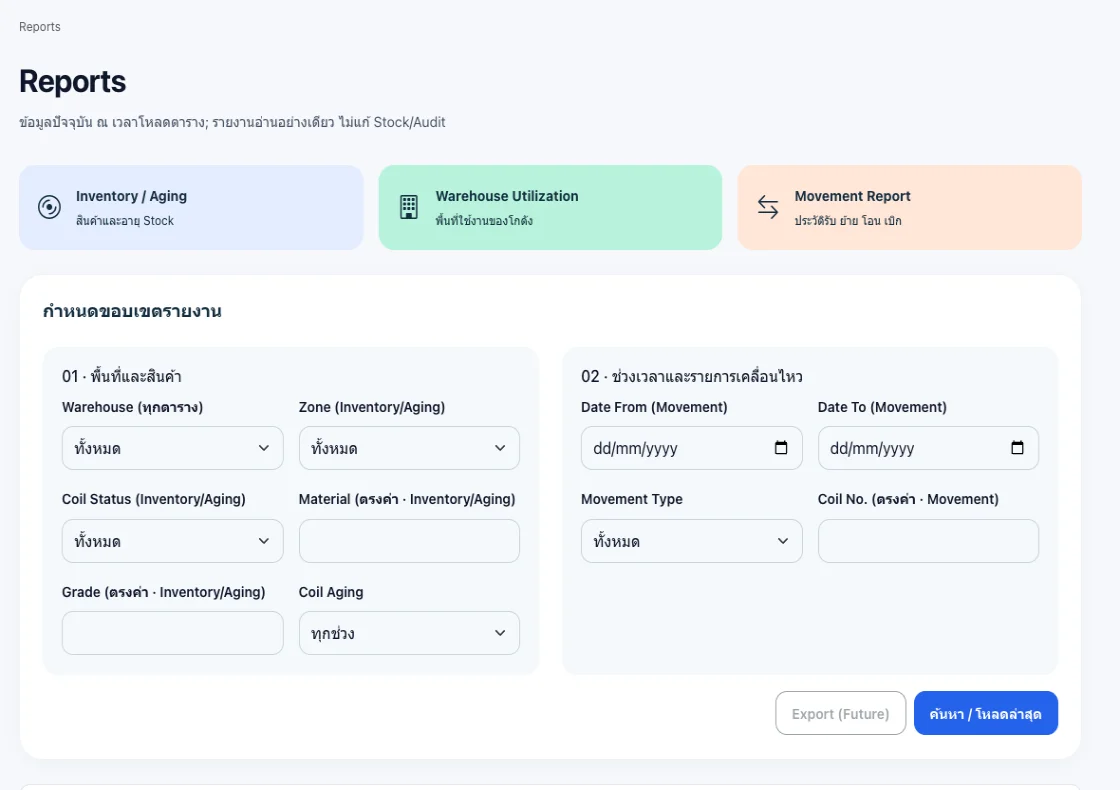Open calendar picker for Date From

point(781,448)
